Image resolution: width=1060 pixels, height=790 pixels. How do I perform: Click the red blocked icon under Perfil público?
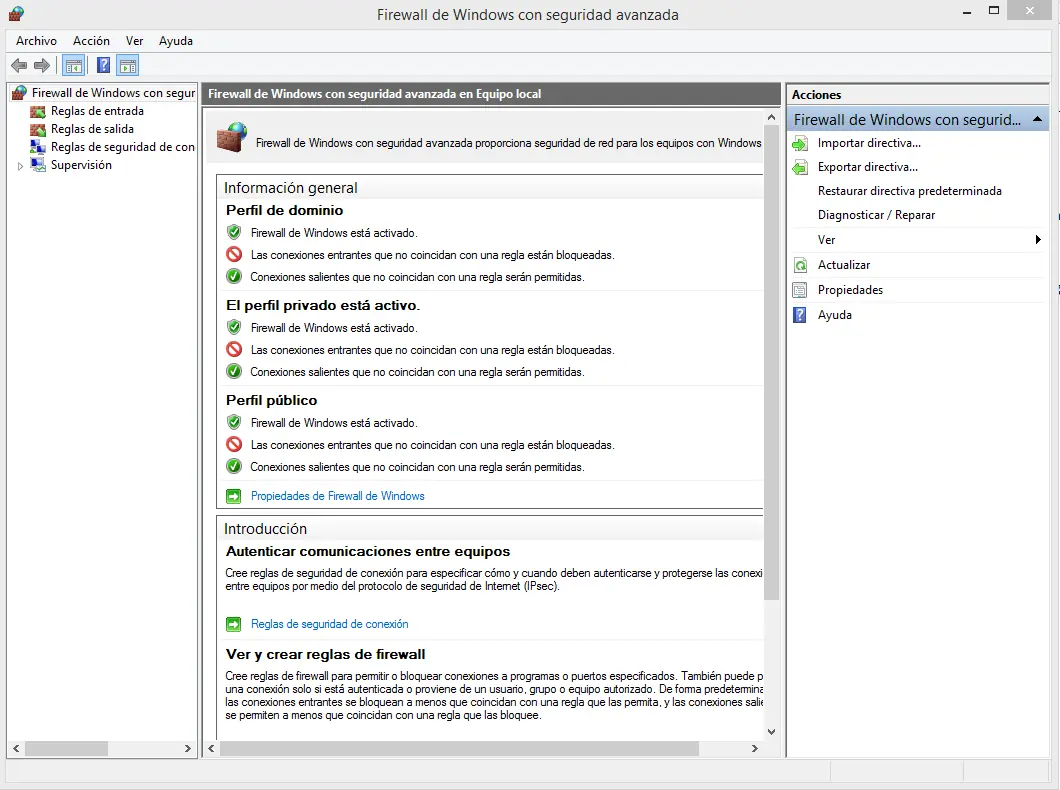click(x=234, y=445)
